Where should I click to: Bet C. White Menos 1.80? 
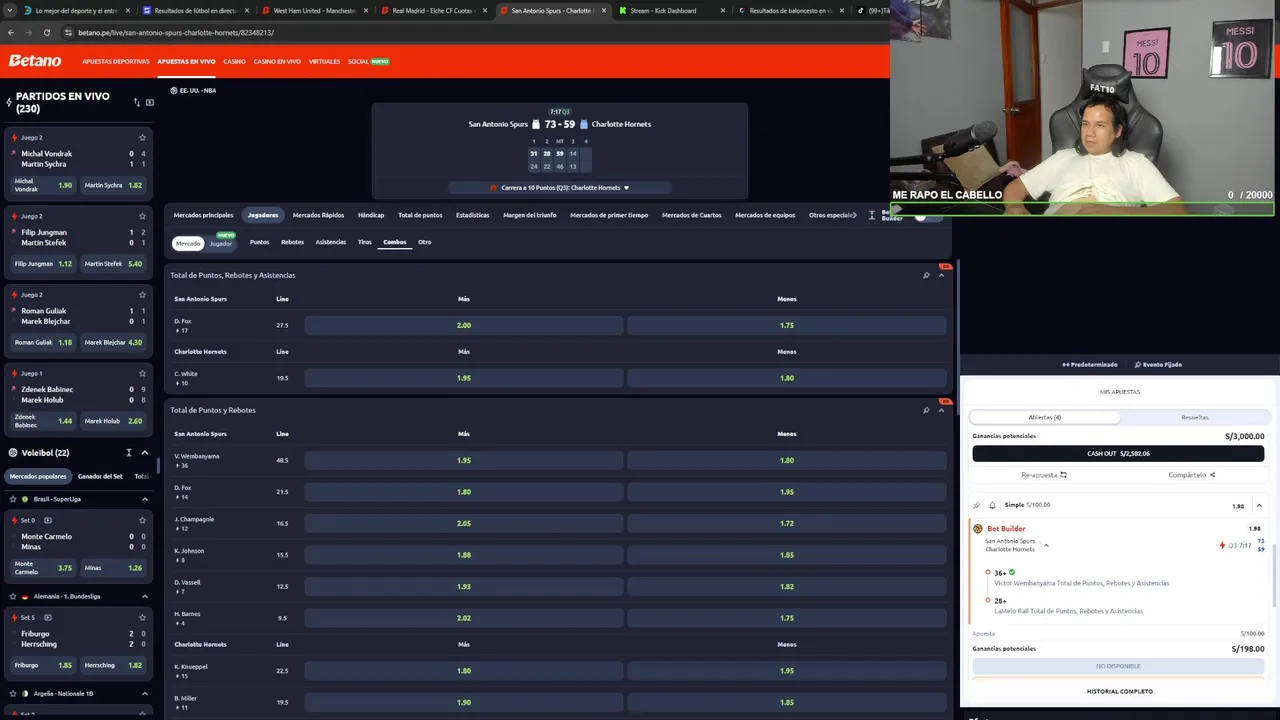787,378
